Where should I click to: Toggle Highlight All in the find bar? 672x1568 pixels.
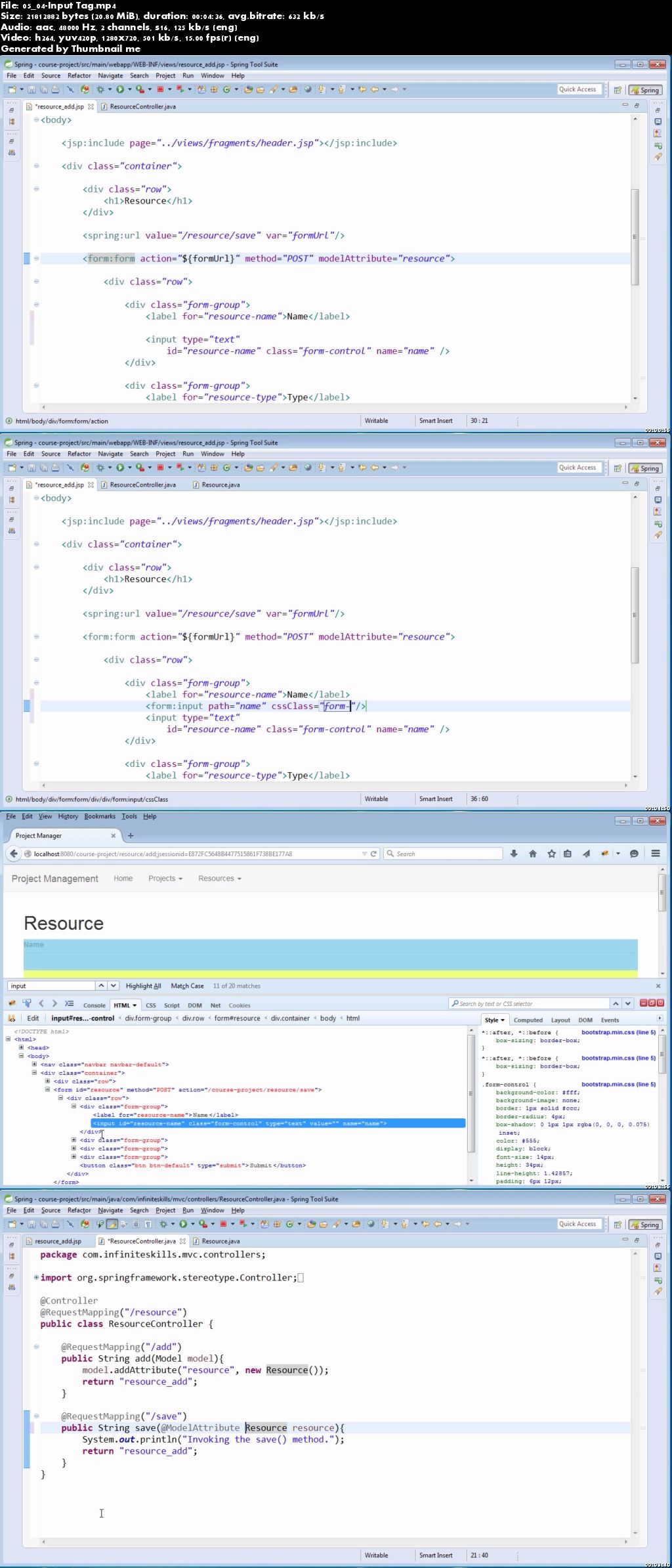pos(143,986)
